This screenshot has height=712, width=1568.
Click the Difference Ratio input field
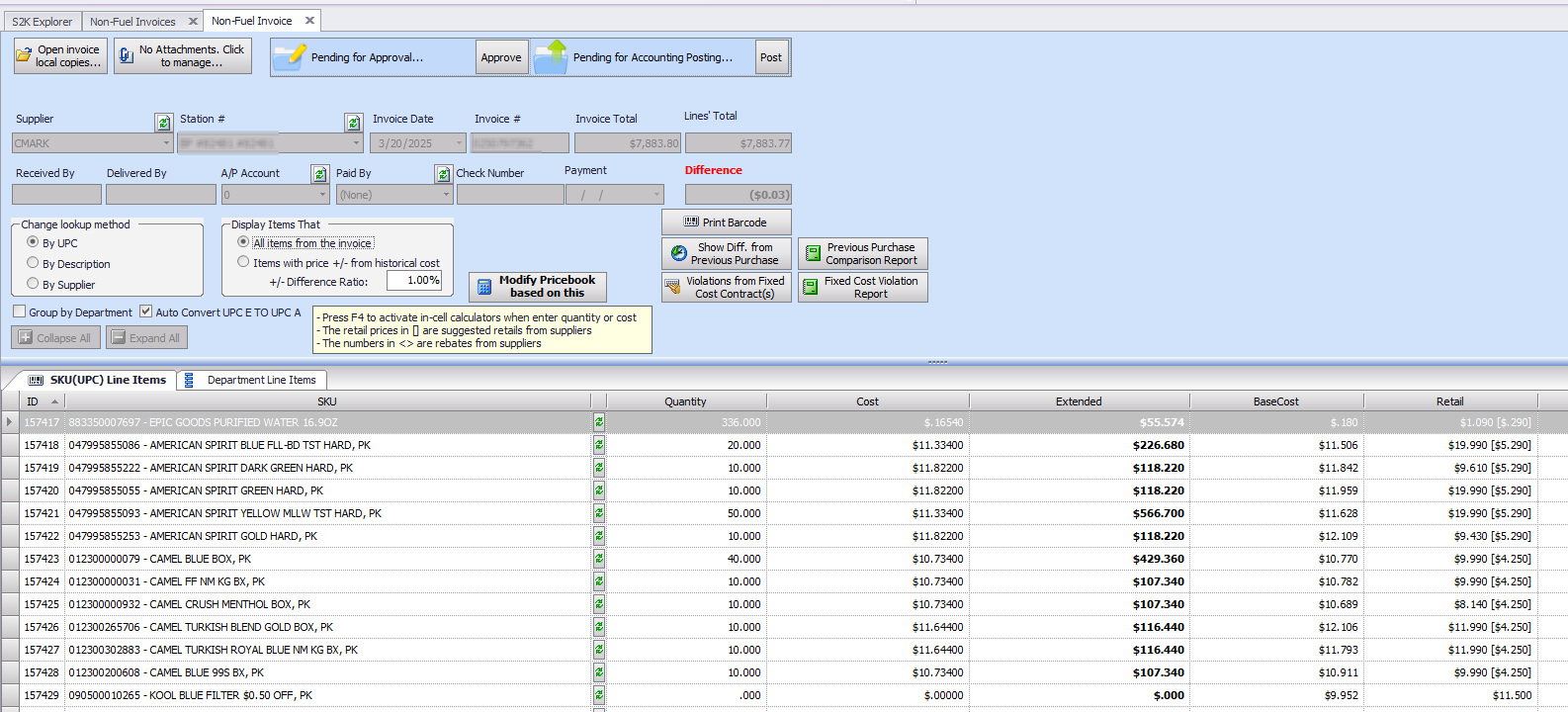[x=413, y=280]
